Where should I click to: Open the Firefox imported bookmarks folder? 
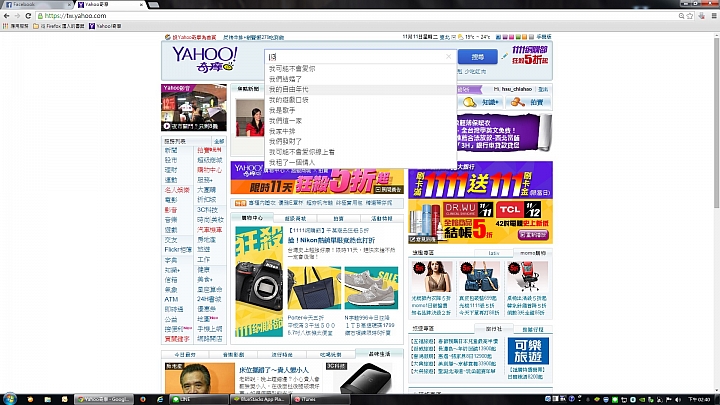[59, 26]
